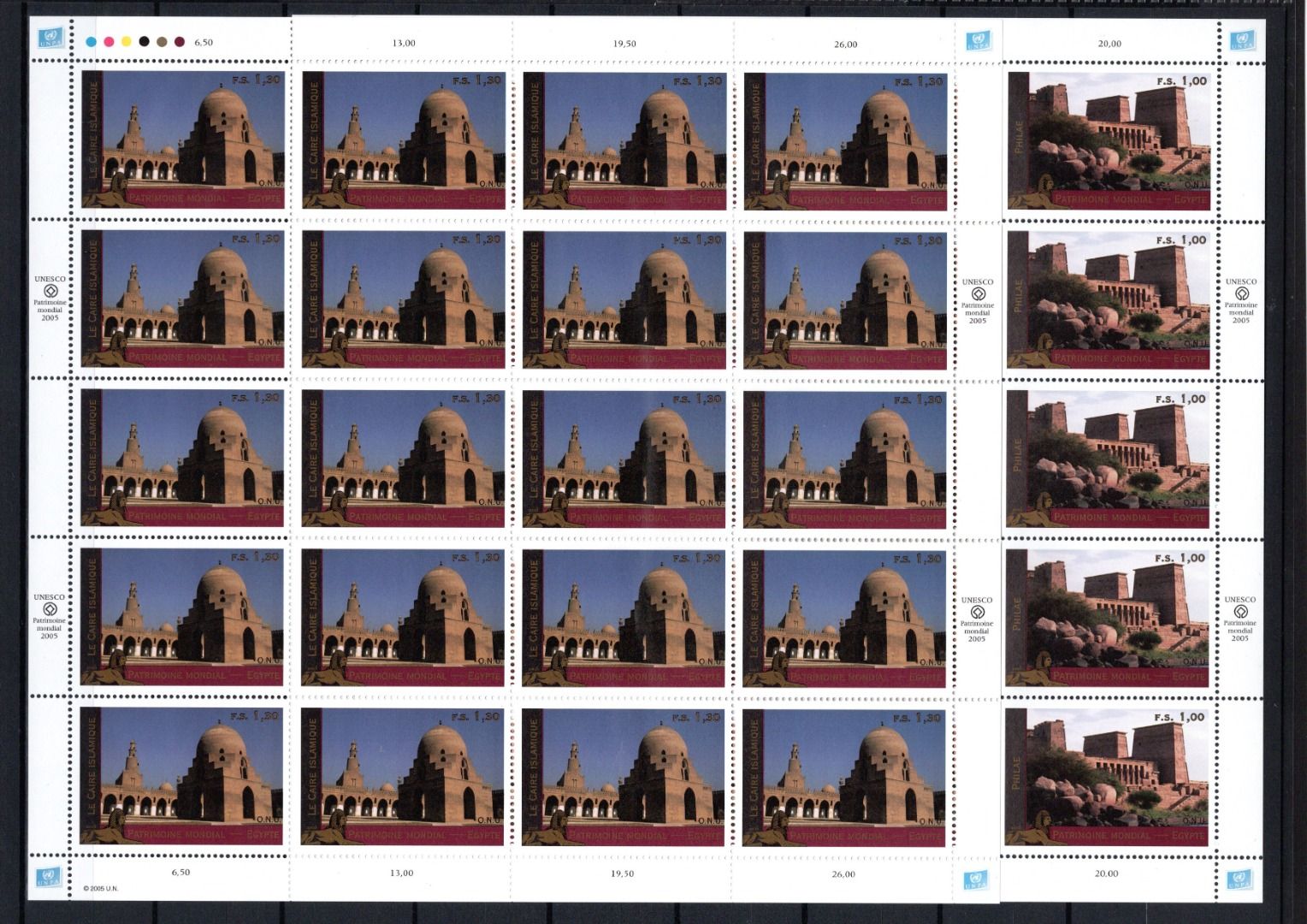Select the bottom Philae stamp
This screenshot has width=1307, height=924.
pos(1106,778)
